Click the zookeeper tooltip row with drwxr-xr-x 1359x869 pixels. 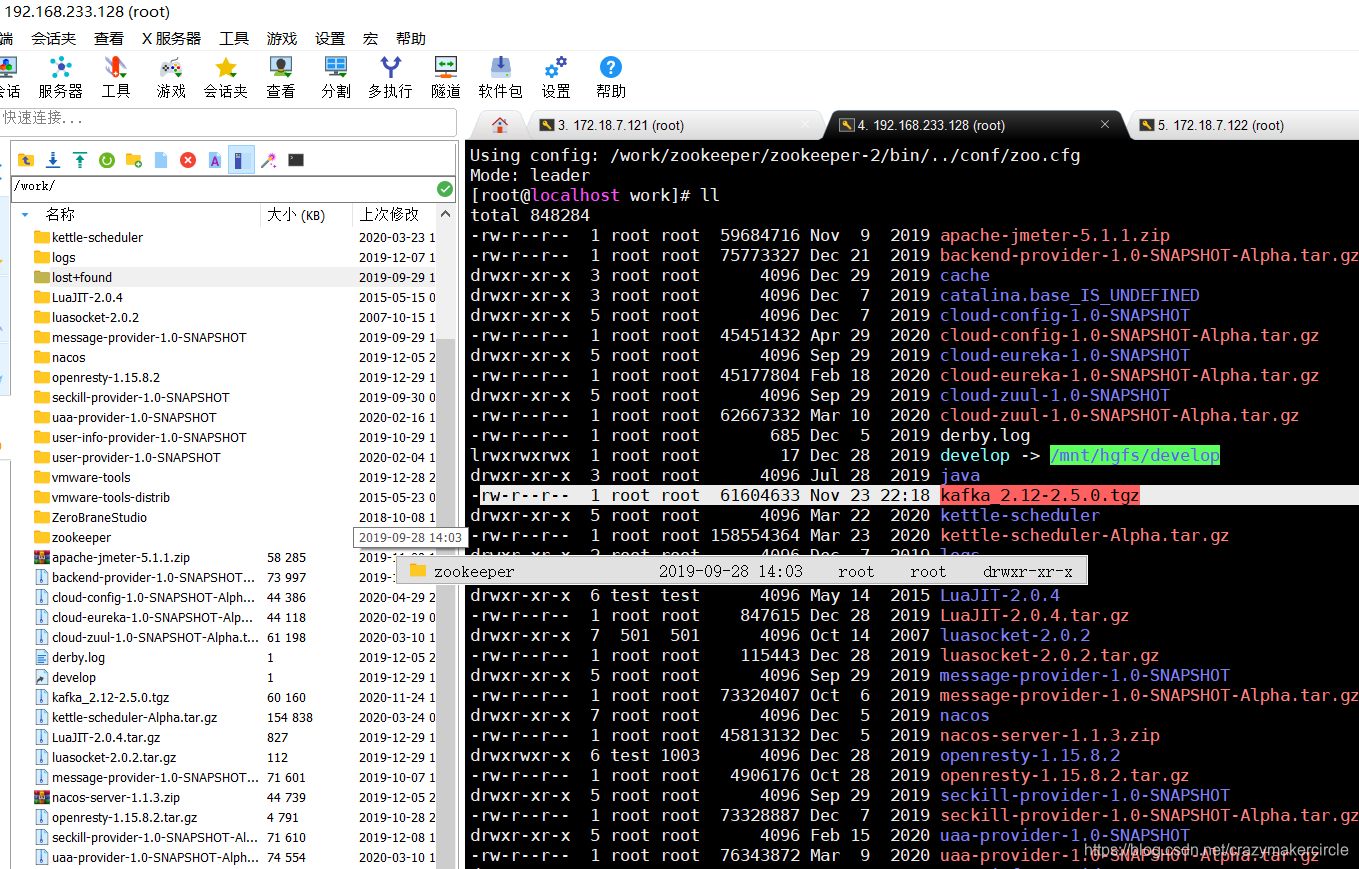tap(741, 572)
